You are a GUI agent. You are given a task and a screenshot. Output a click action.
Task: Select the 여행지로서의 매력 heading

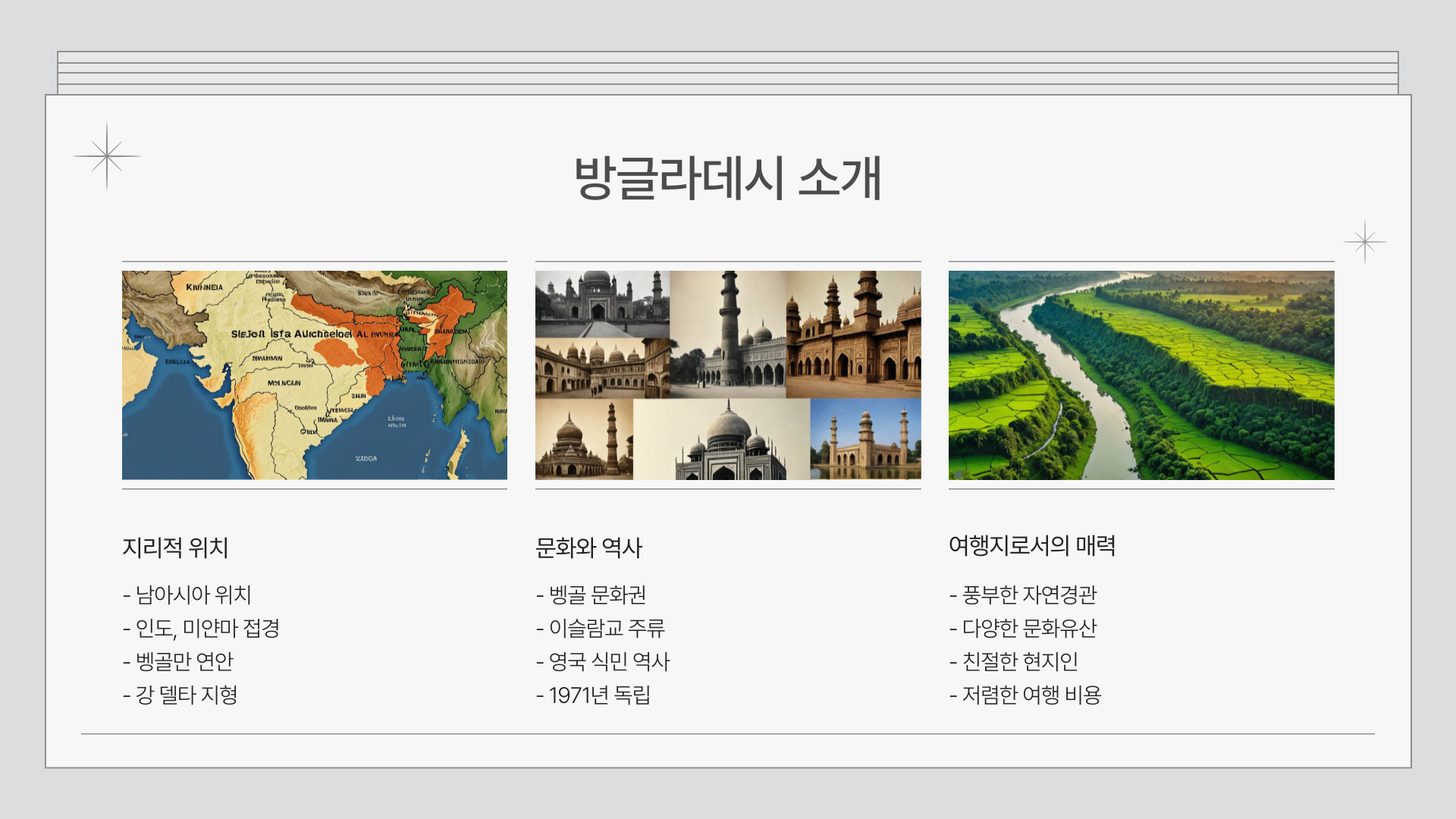click(x=1031, y=545)
